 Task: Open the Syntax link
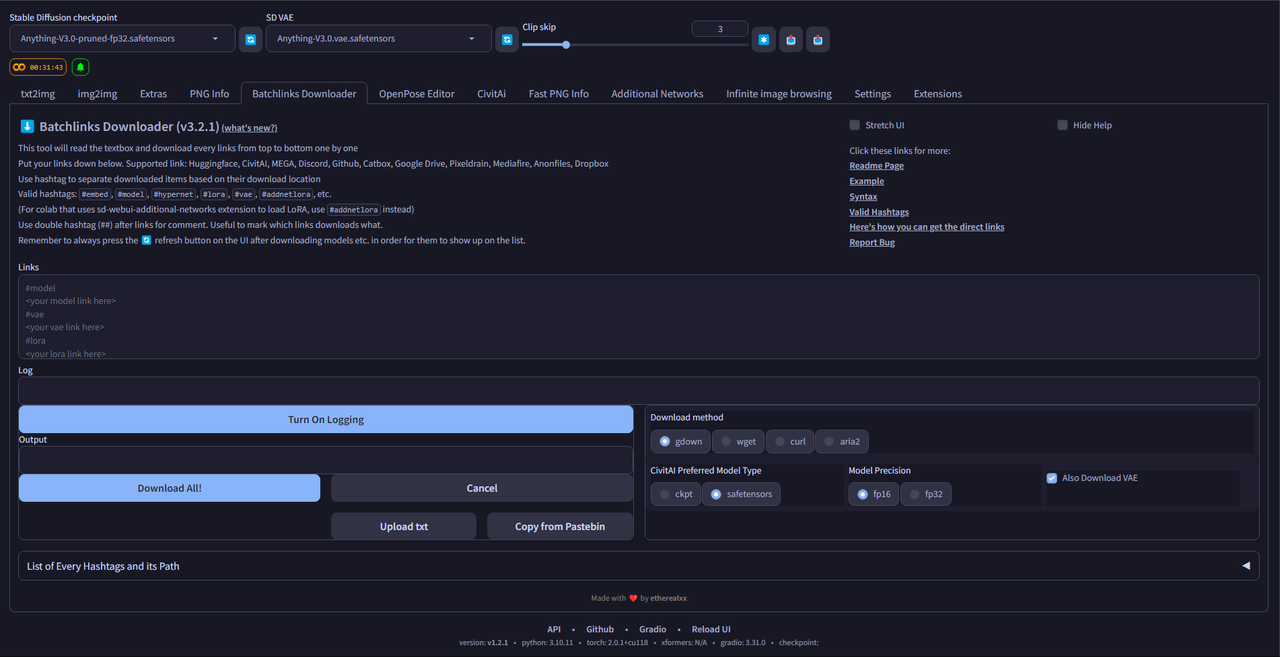(863, 196)
